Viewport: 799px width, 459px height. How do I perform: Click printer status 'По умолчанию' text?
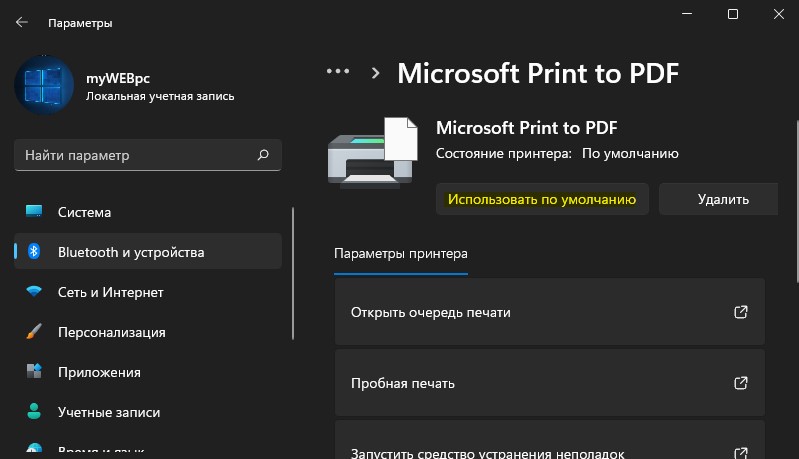[x=630, y=154]
